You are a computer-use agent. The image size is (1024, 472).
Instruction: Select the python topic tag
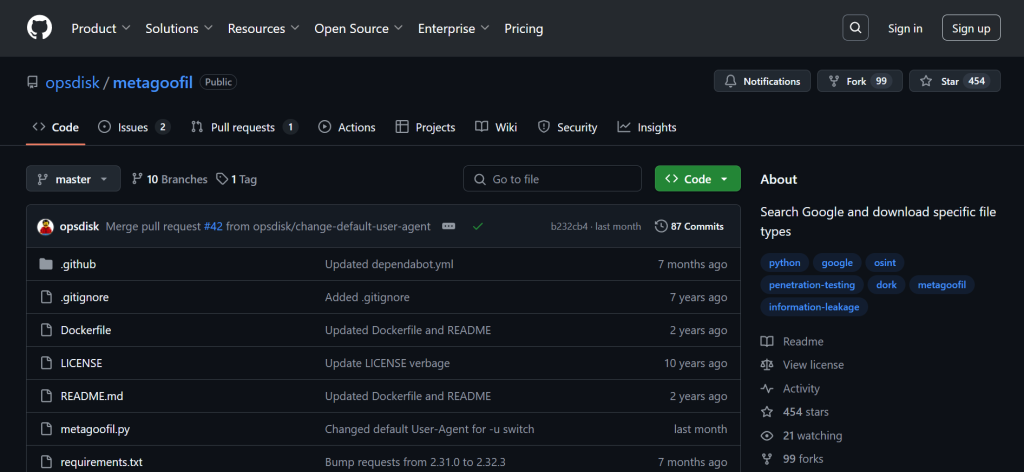784,263
